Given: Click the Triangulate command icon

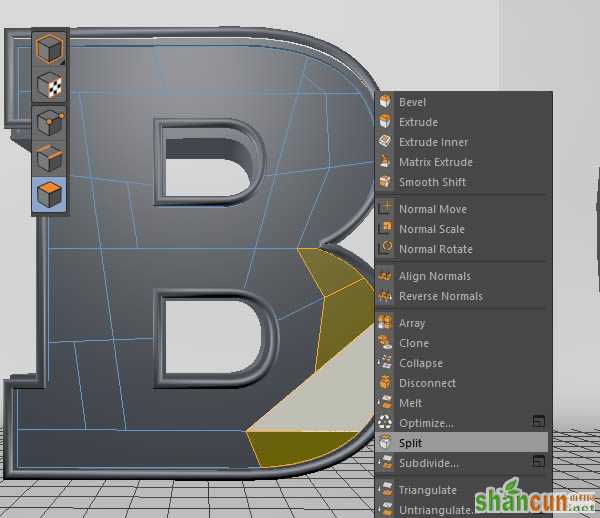Looking at the screenshot, I should point(385,489).
